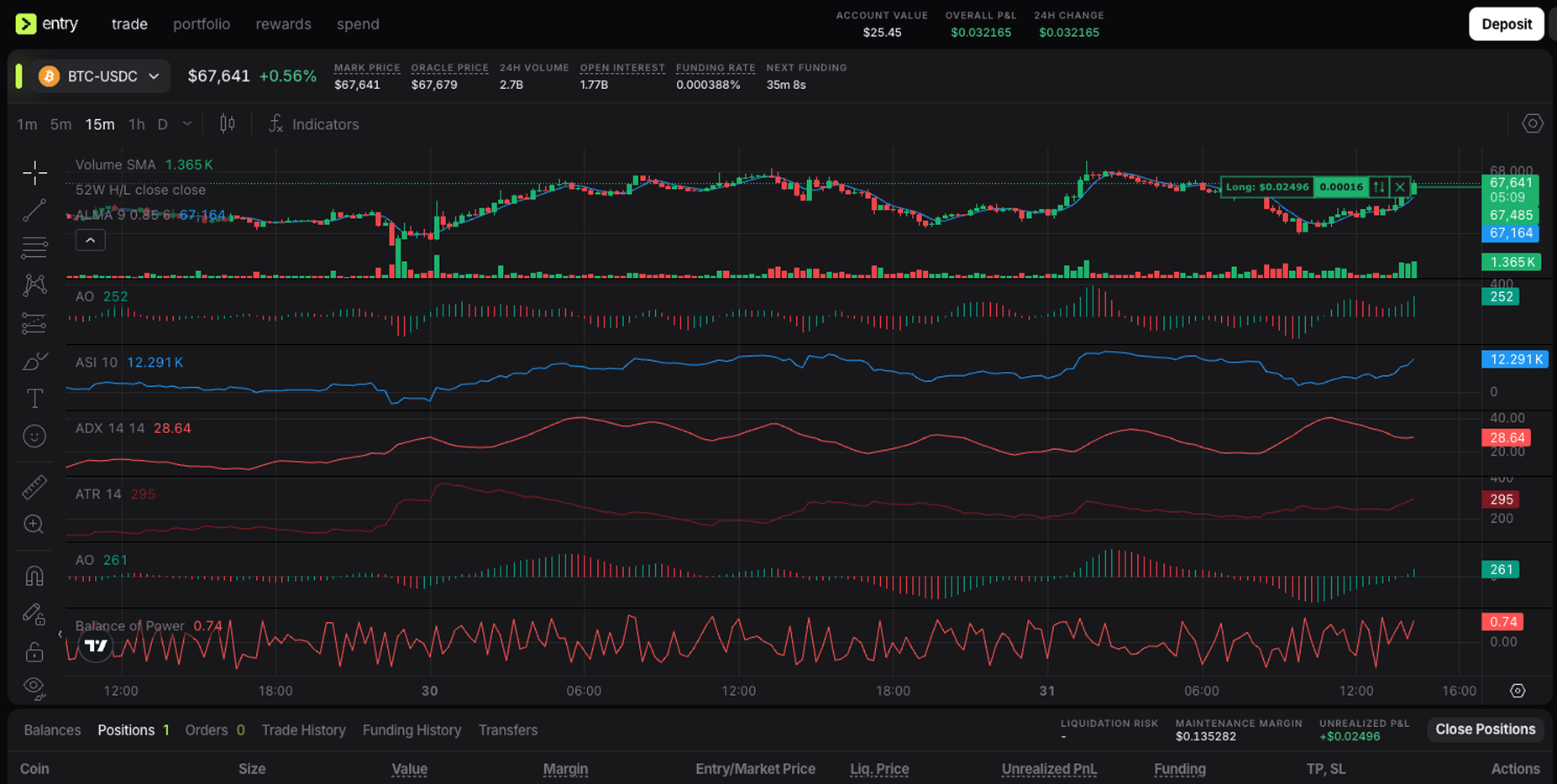Select the brush drawing tool

point(34,361)
